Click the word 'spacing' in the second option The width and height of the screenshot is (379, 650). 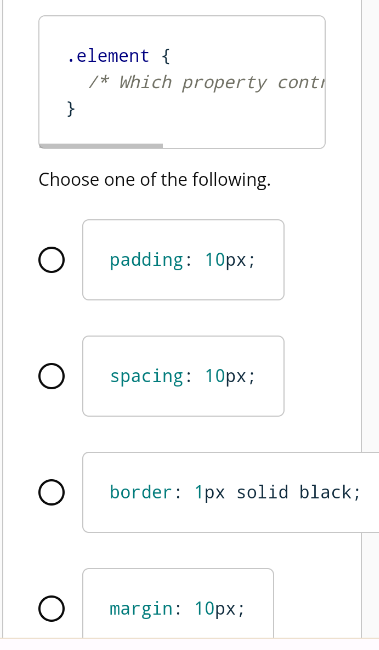click(x=146, y=376)
